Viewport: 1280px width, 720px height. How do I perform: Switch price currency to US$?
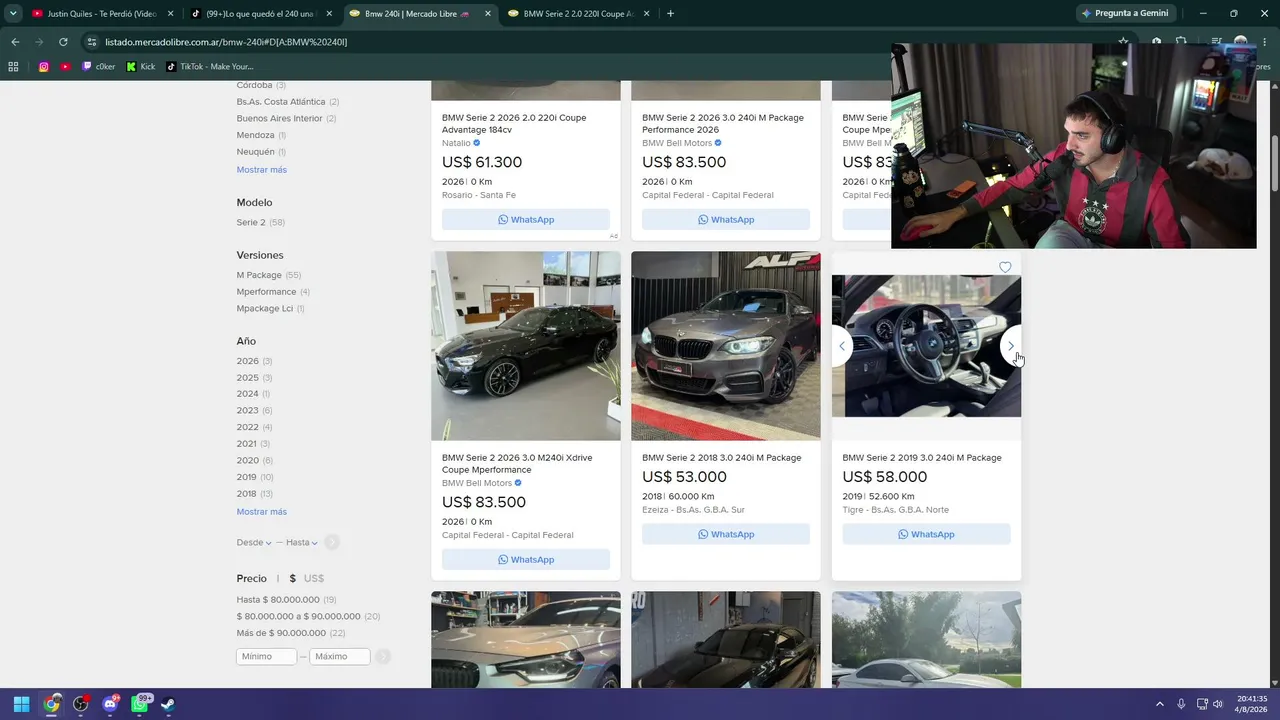click(x=314, y=579)
